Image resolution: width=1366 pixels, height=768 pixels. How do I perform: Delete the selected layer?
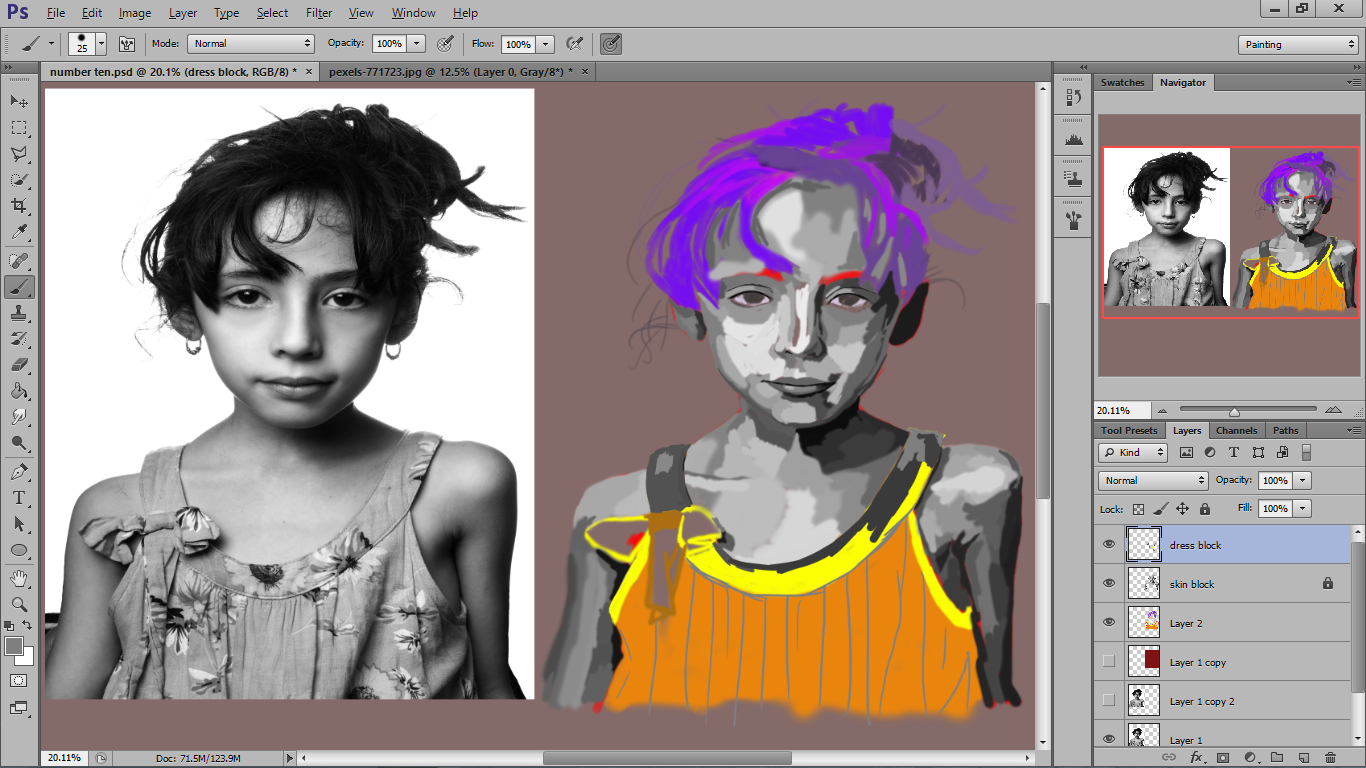(1330, 757)
